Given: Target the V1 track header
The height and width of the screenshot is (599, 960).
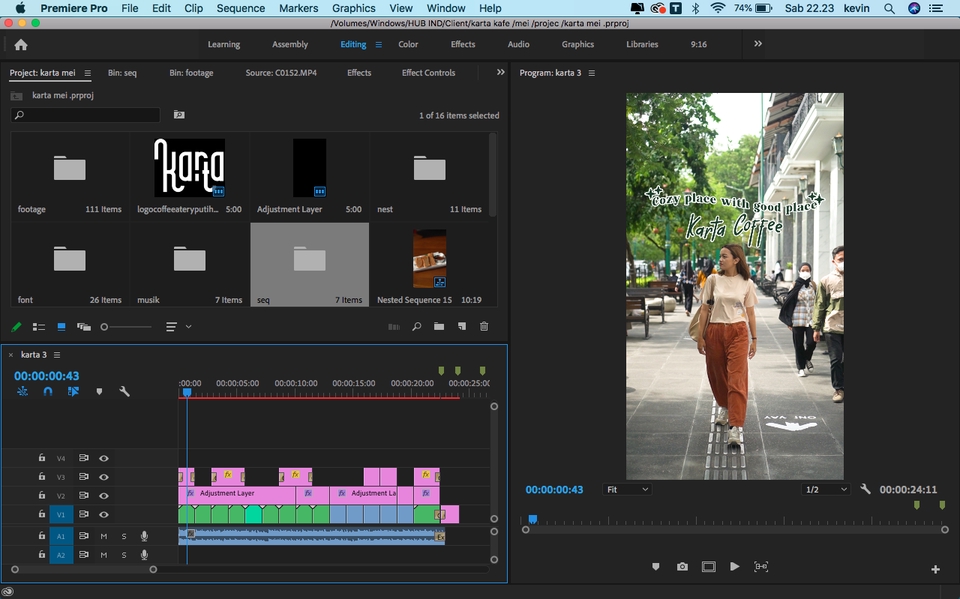Looking at the screenshot, I should pos(61,514).
